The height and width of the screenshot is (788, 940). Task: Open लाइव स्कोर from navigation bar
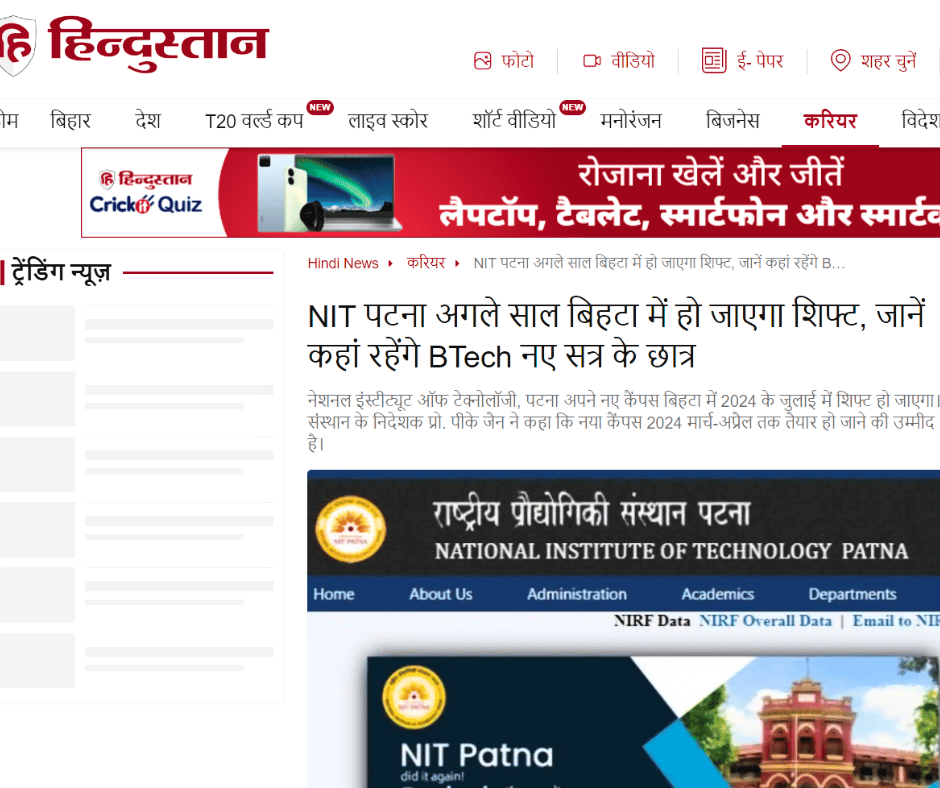coord(388,121)
